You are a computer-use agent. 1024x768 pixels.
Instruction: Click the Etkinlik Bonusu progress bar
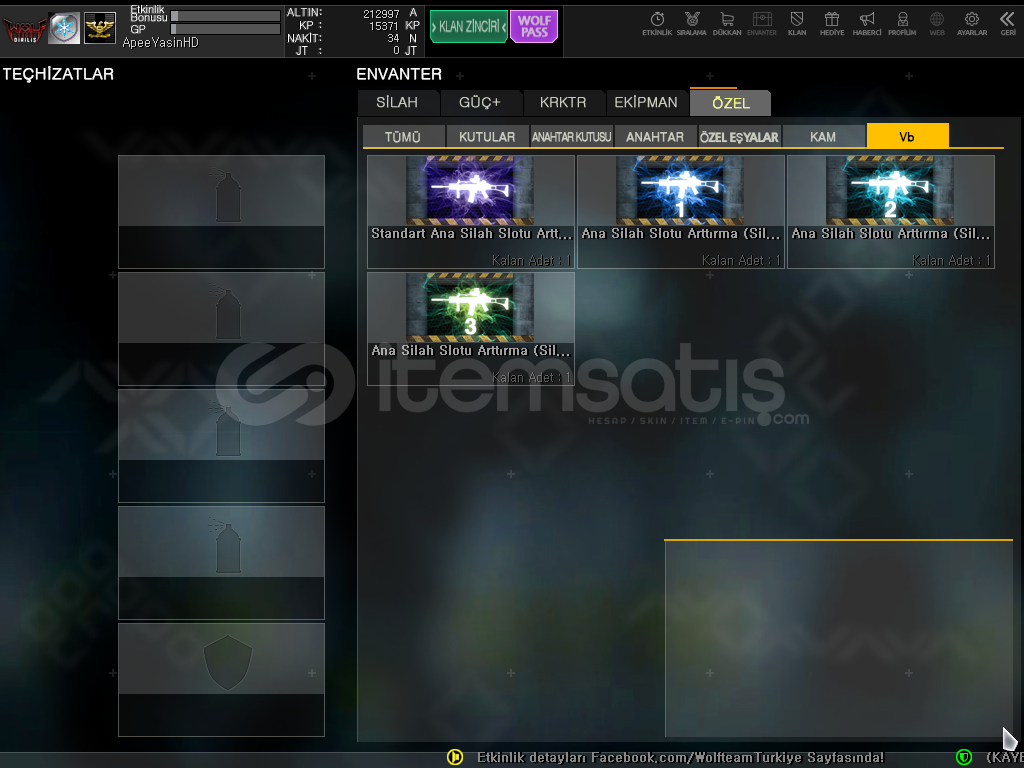pyautogui.click(x=225, y=16)
